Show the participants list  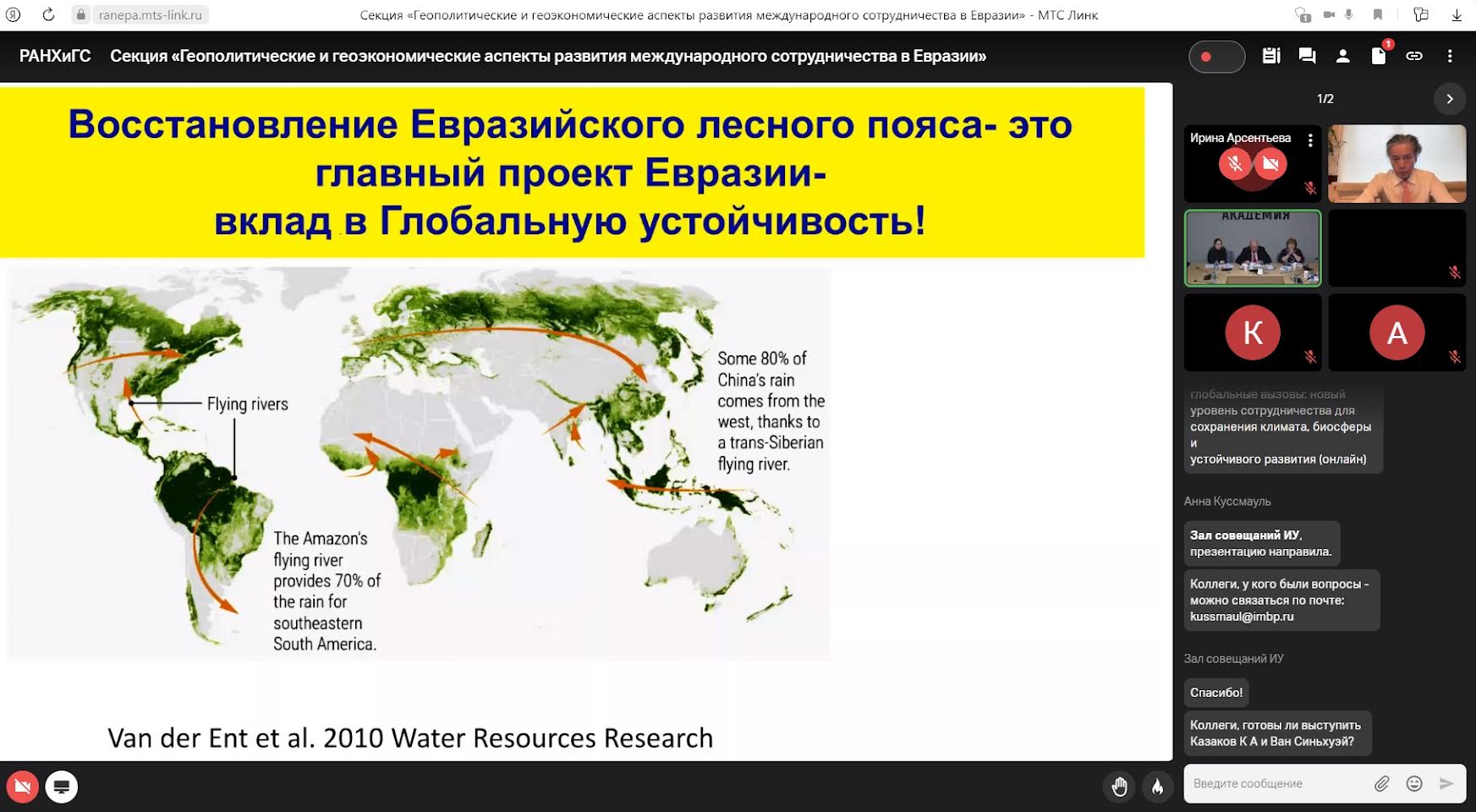(x=1342, y=56)
